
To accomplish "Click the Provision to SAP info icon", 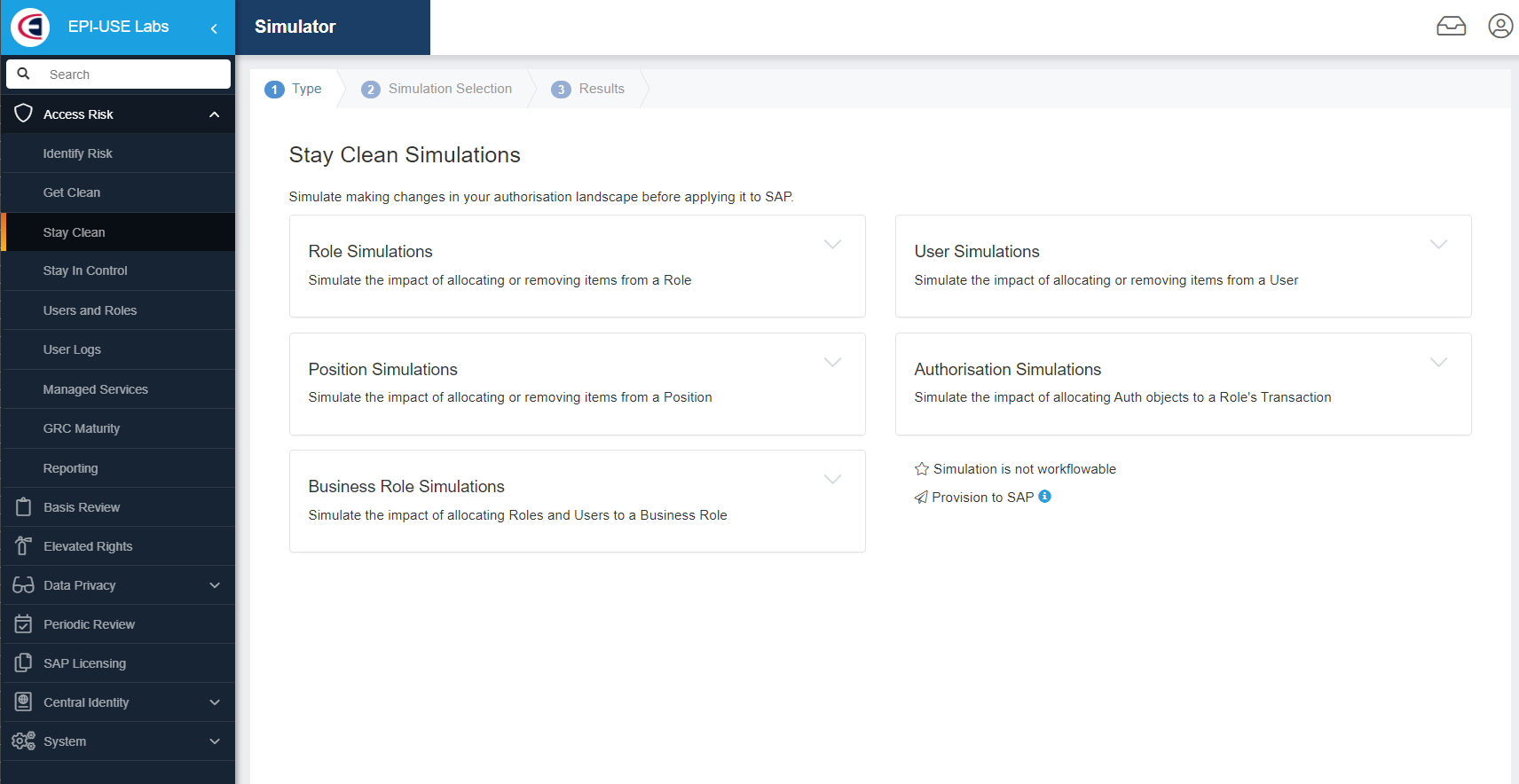I will click(x=1044, y=497).
